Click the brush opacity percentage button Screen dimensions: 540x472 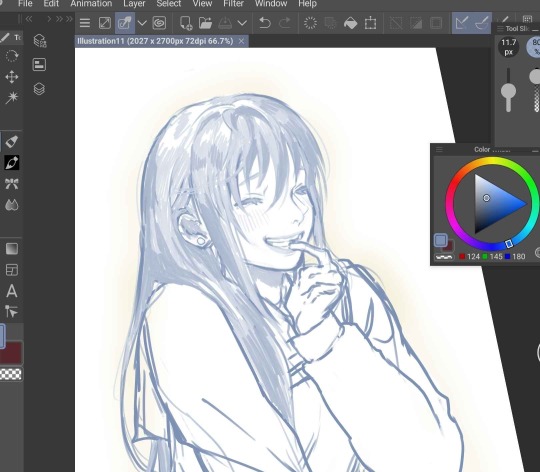click(x=534, y=47)
